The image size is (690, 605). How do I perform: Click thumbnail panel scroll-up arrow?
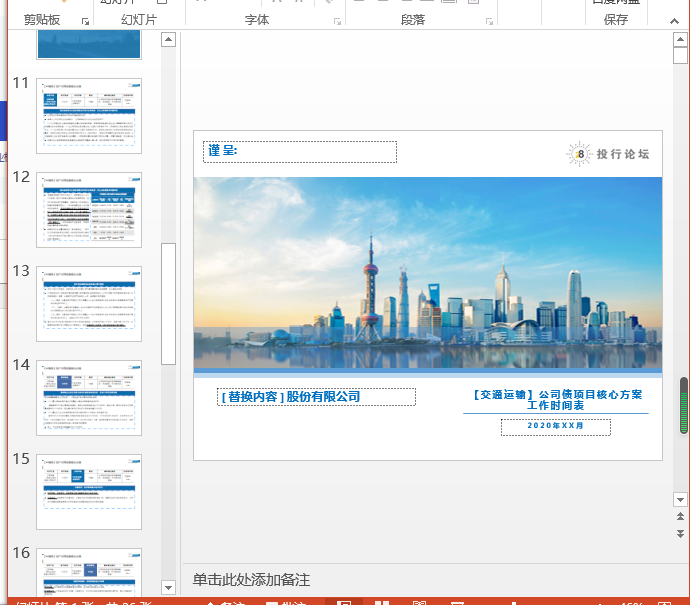(168, 40)
